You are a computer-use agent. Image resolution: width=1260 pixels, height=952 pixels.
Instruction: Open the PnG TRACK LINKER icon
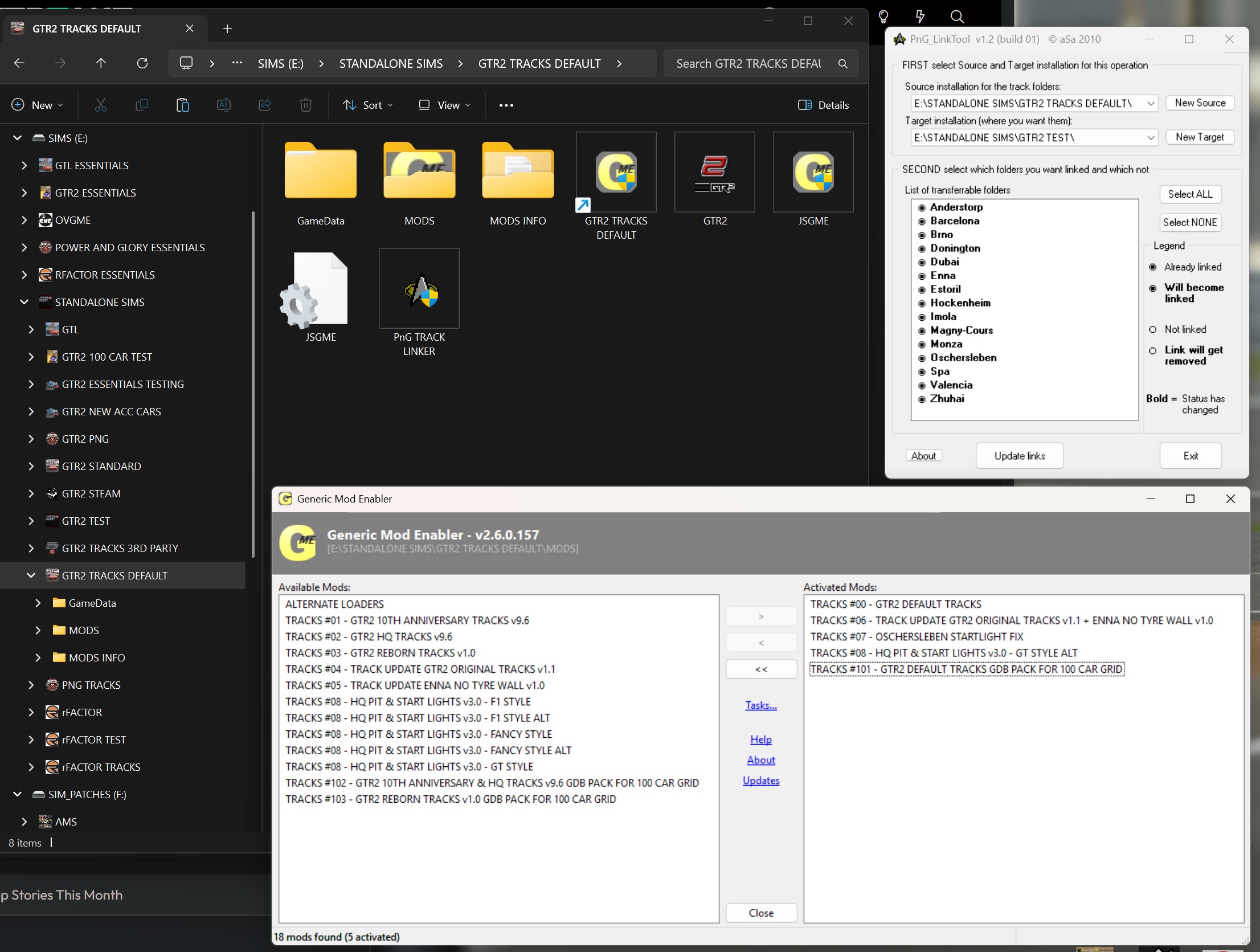coord(419,289)
